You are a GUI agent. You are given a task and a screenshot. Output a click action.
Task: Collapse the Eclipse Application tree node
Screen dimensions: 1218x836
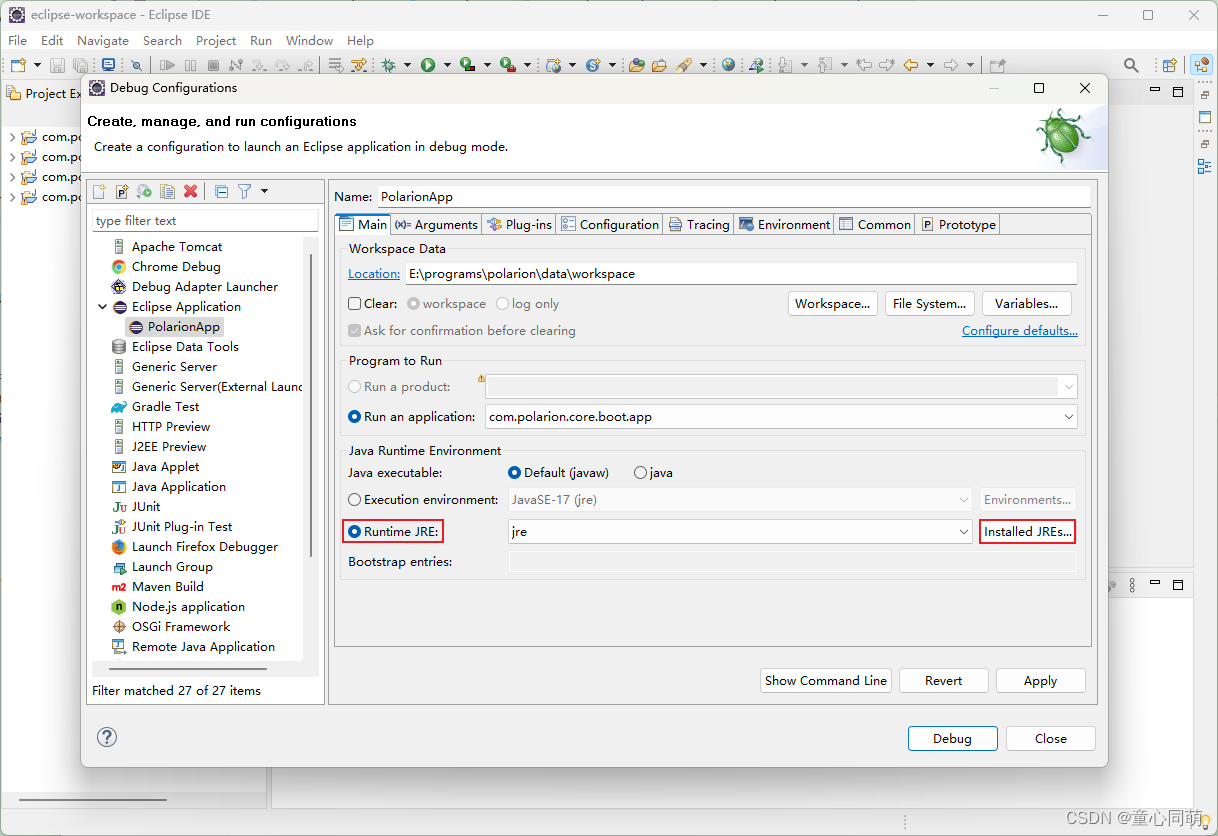tap(102, 306)
